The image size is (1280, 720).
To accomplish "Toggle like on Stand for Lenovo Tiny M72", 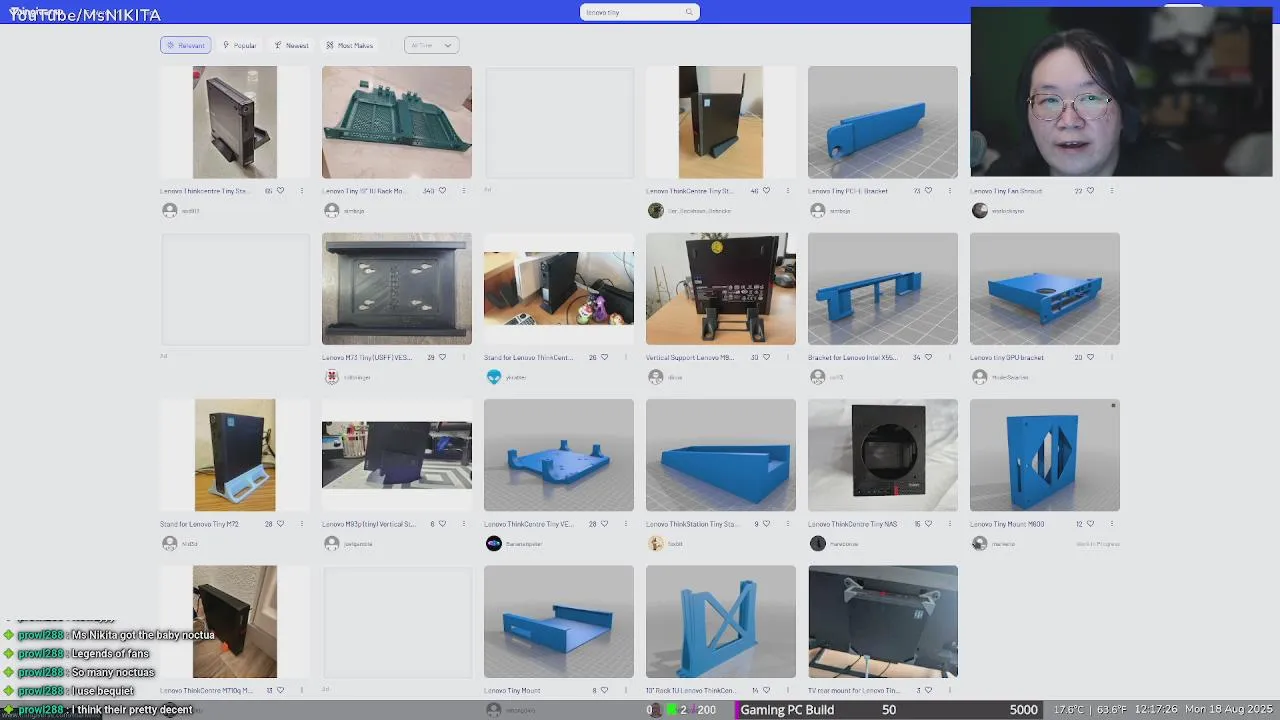I will [x=280, y=523].
